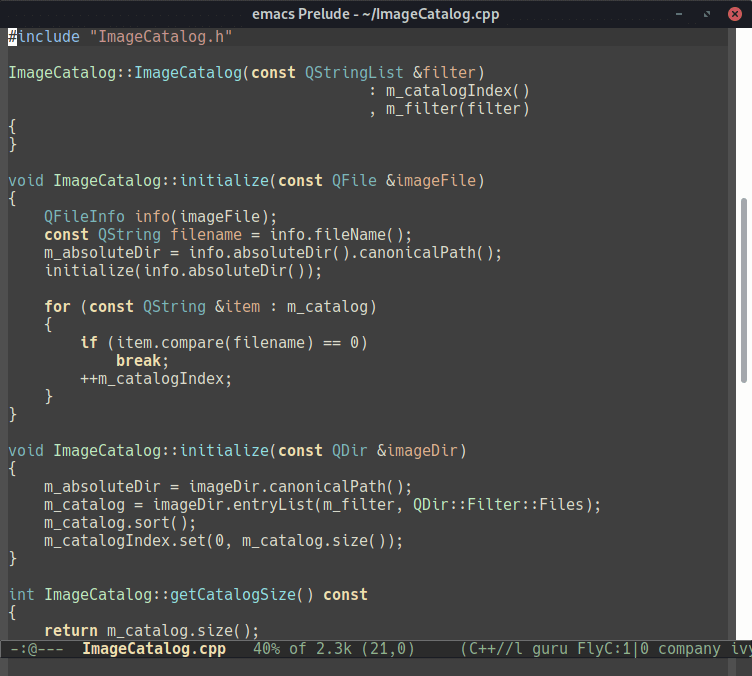
Task: Click QFileInfo info(imageFile) line
Action: [x=161, y=217]
